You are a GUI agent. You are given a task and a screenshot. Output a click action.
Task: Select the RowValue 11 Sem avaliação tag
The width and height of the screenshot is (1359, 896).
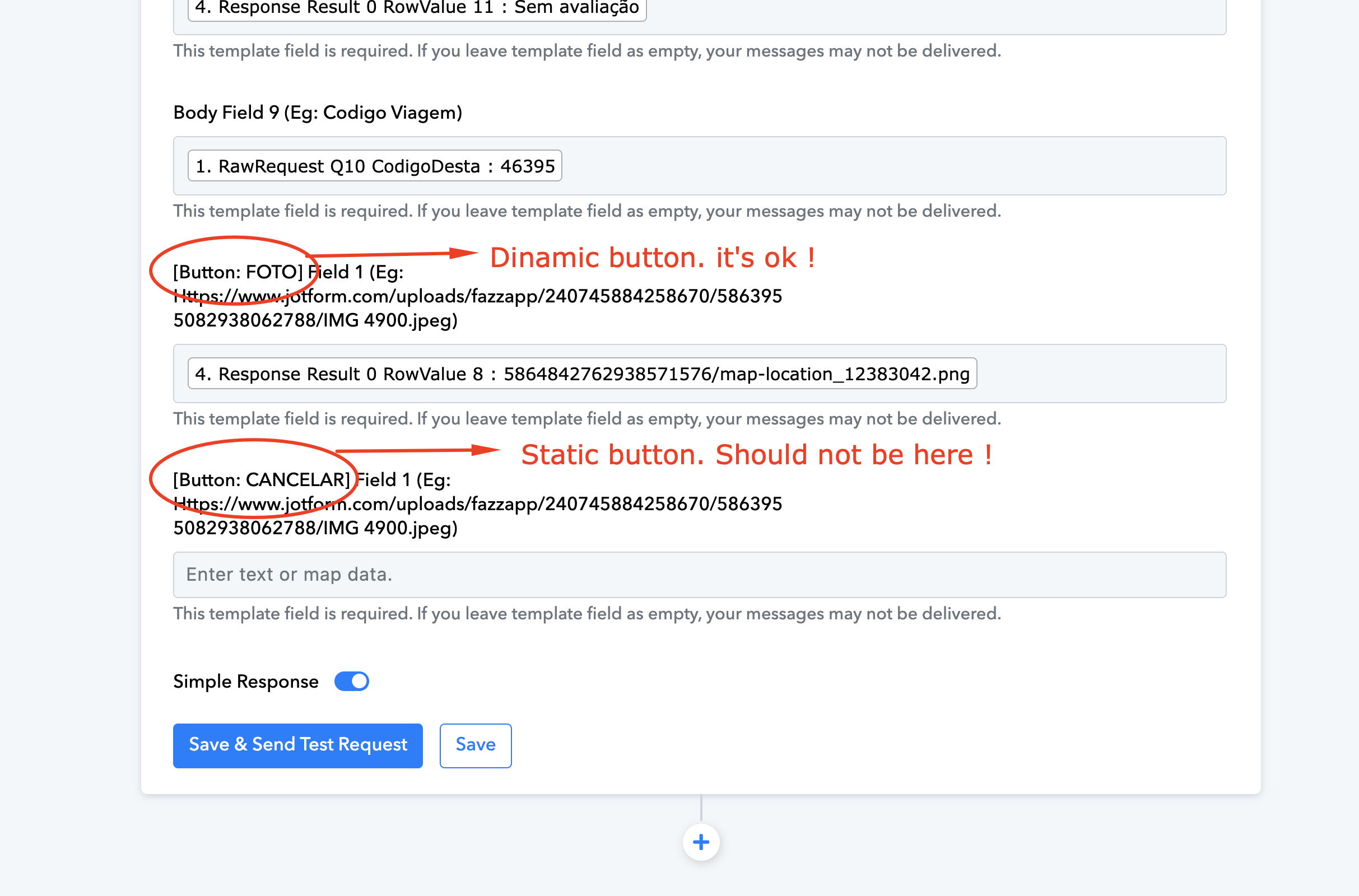click(417, 8)
